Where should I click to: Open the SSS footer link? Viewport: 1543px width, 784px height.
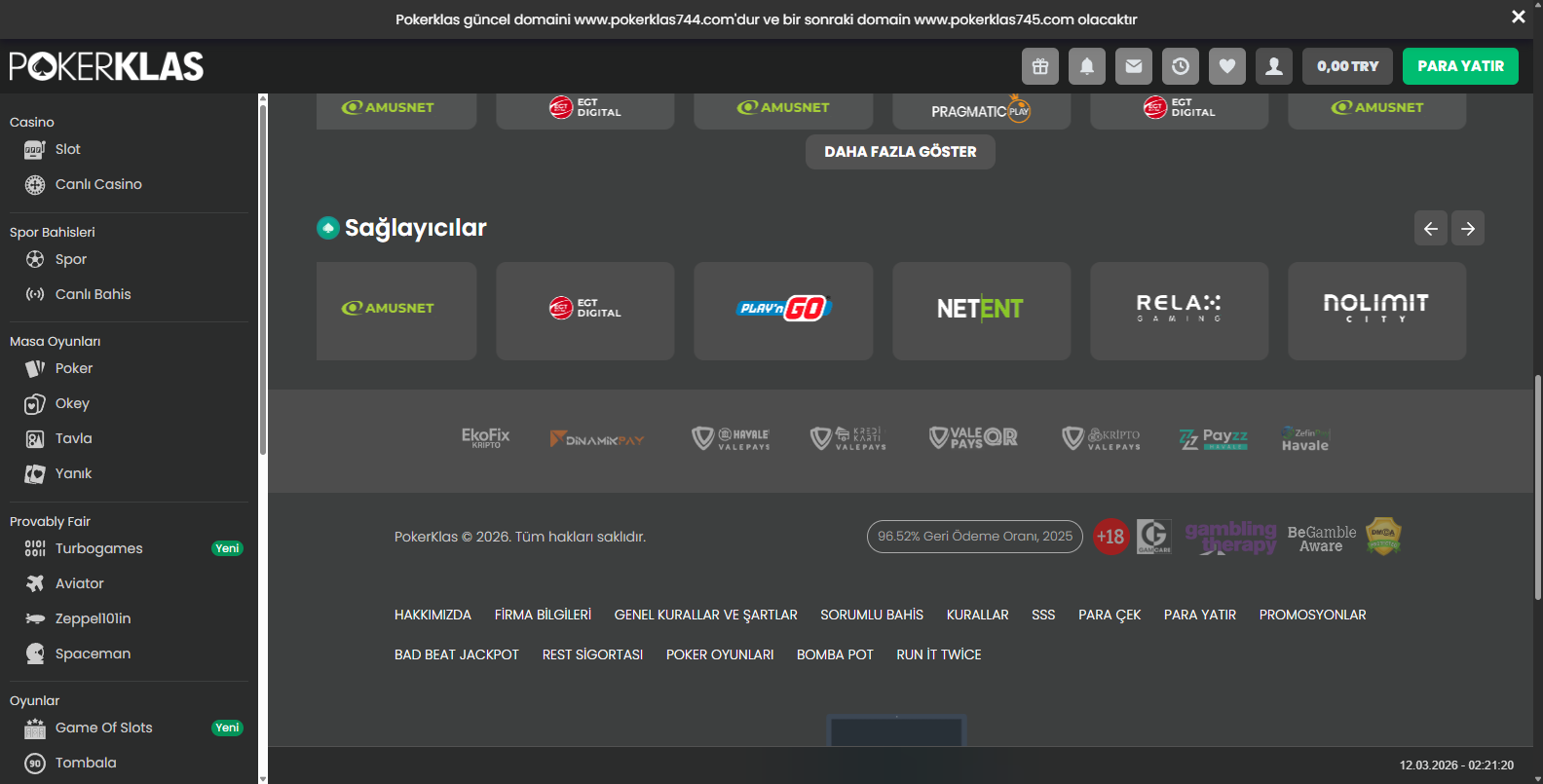tap(1043, 615)
